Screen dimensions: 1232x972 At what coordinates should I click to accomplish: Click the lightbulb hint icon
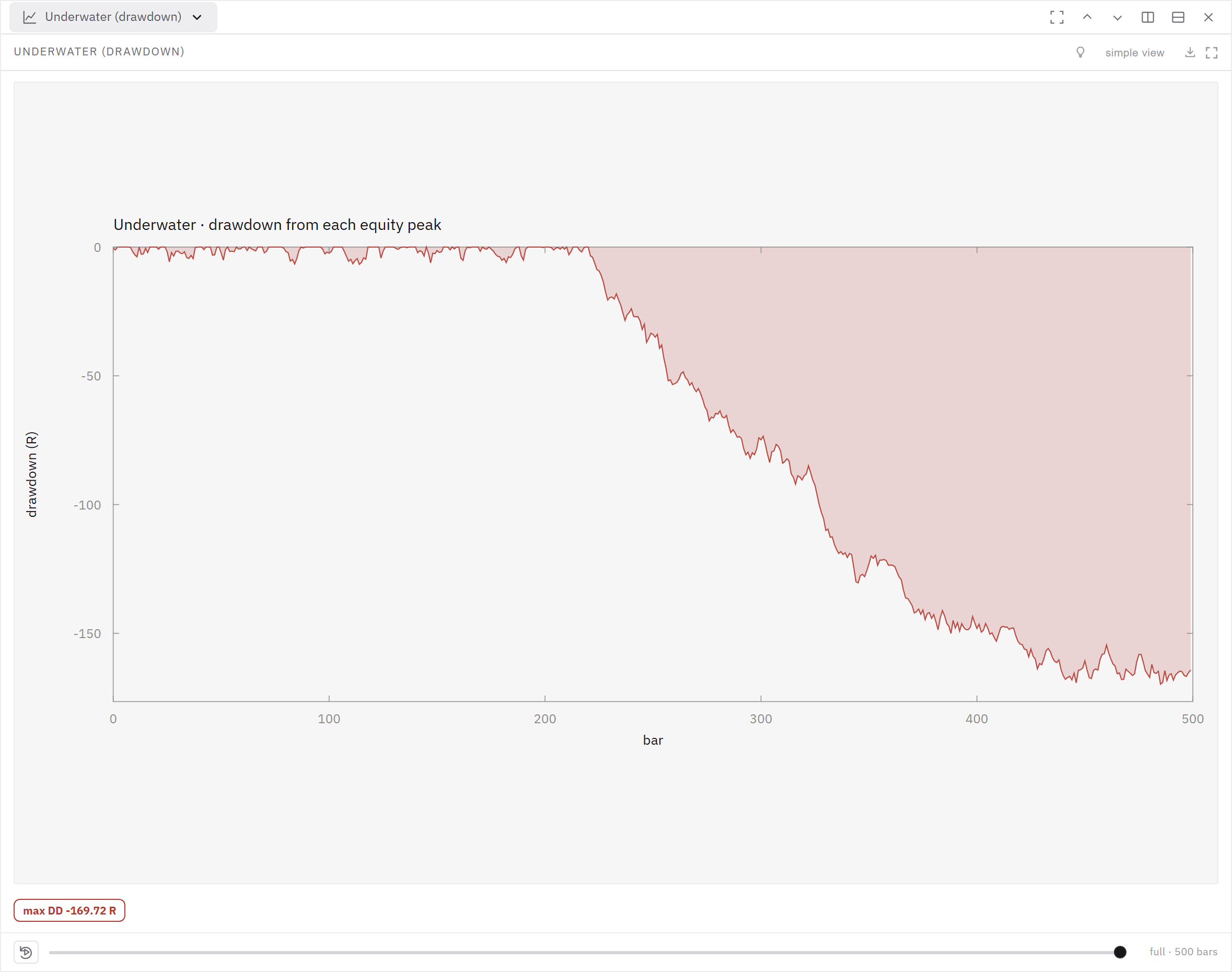click(1080, 52)
